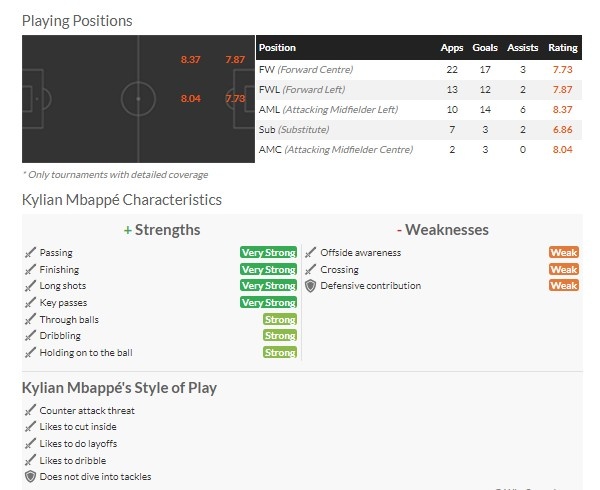
Task: Click the Apps column header
Action: click(452, 48)
